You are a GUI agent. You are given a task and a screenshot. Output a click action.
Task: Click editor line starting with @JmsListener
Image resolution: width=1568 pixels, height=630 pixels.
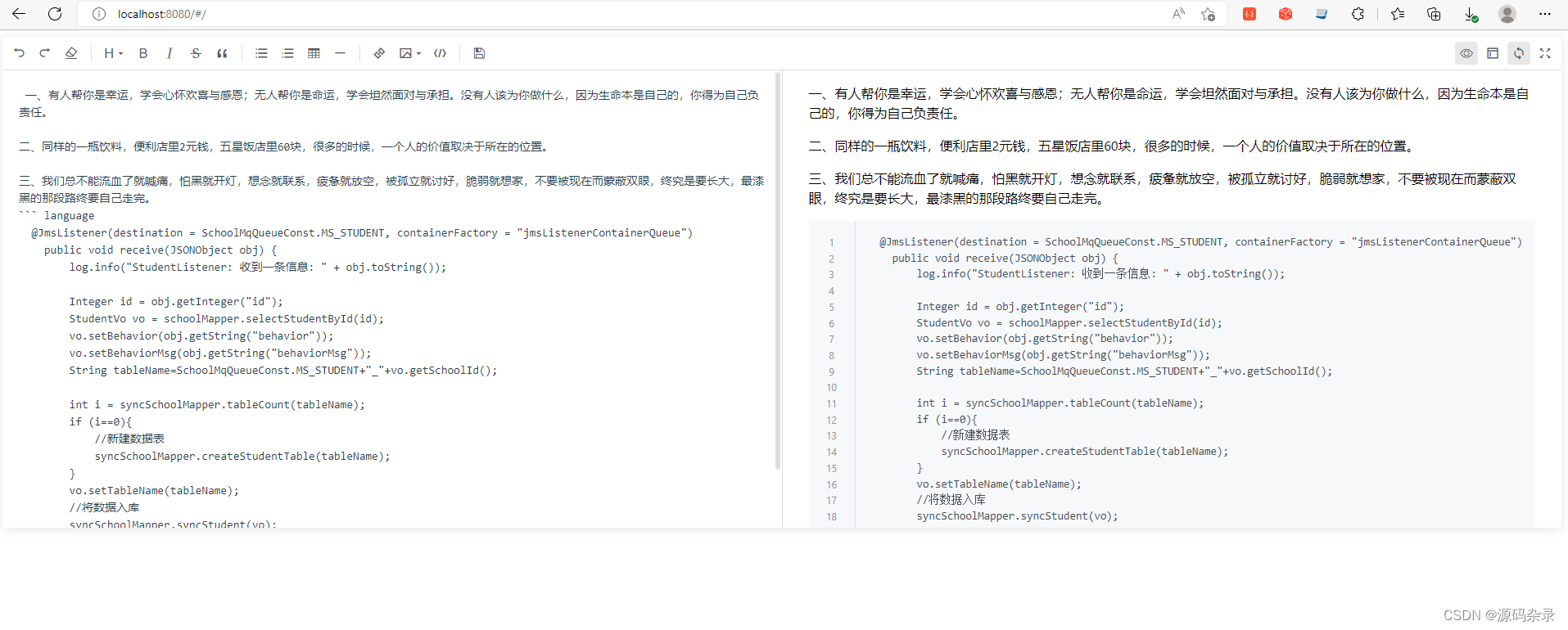(x=362, y=232)
